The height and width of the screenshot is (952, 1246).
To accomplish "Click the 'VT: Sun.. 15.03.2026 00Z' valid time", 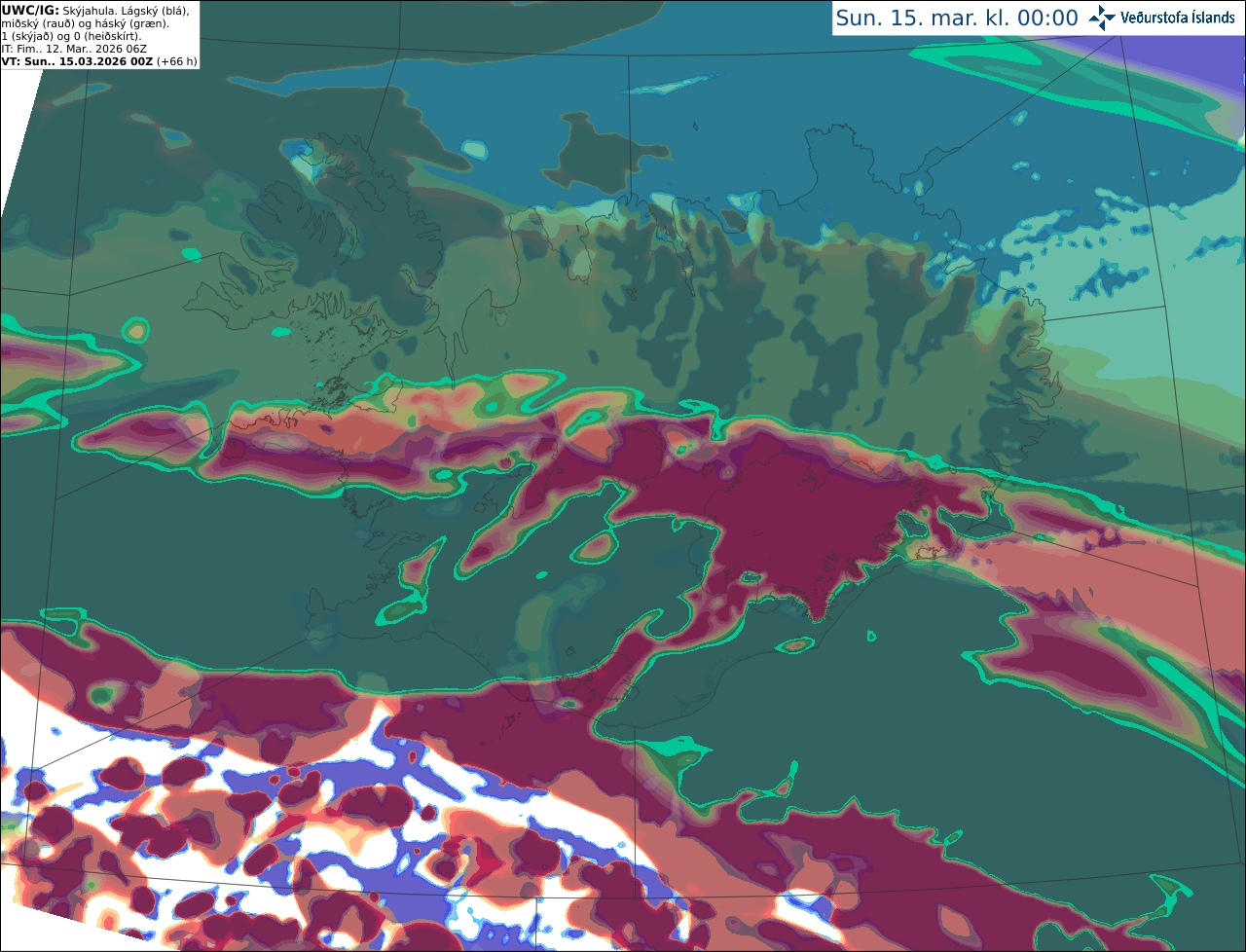I will click(77, 61).
